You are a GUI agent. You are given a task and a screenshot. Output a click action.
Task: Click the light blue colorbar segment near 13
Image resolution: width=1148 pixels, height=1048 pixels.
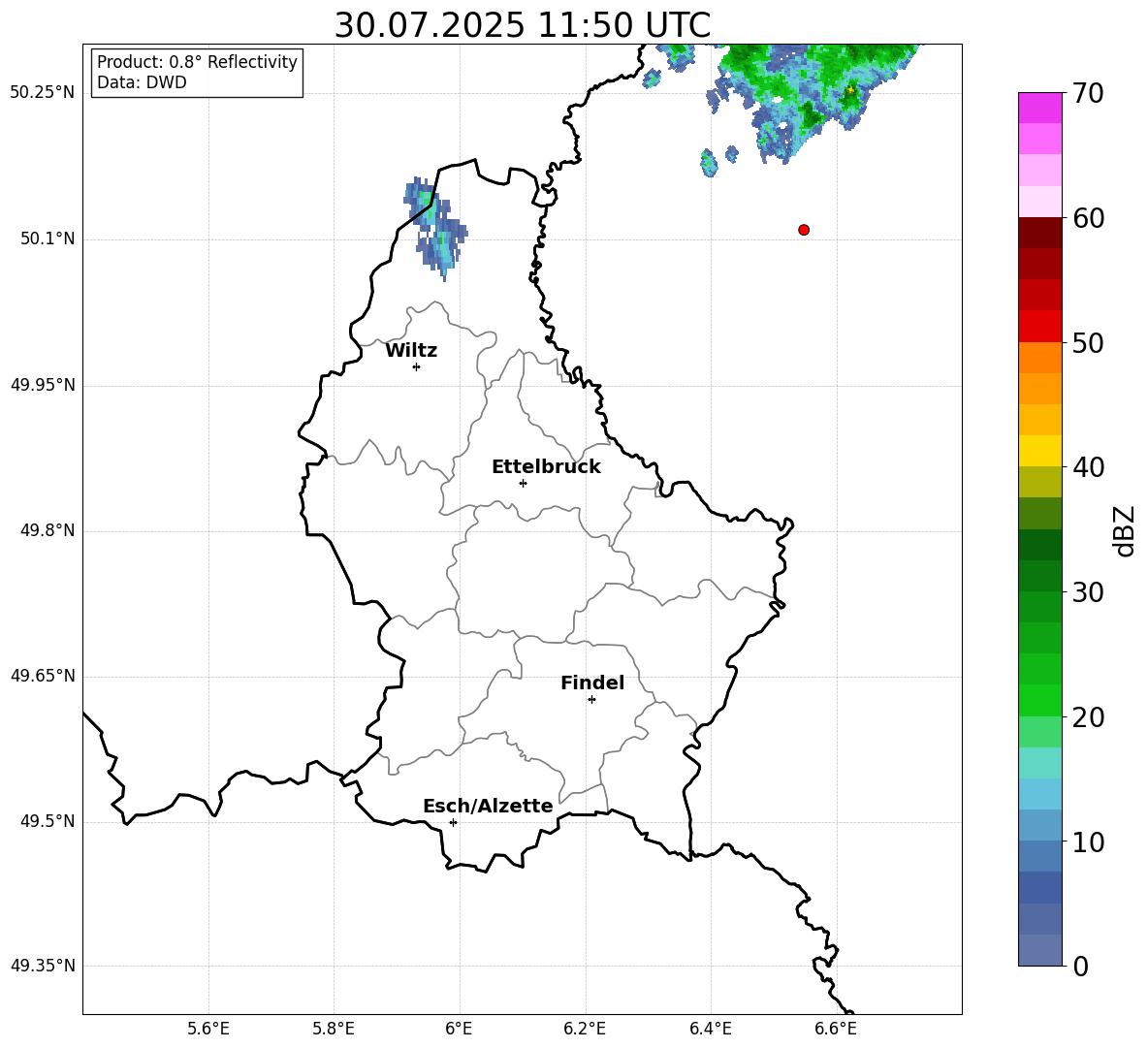1040,794
